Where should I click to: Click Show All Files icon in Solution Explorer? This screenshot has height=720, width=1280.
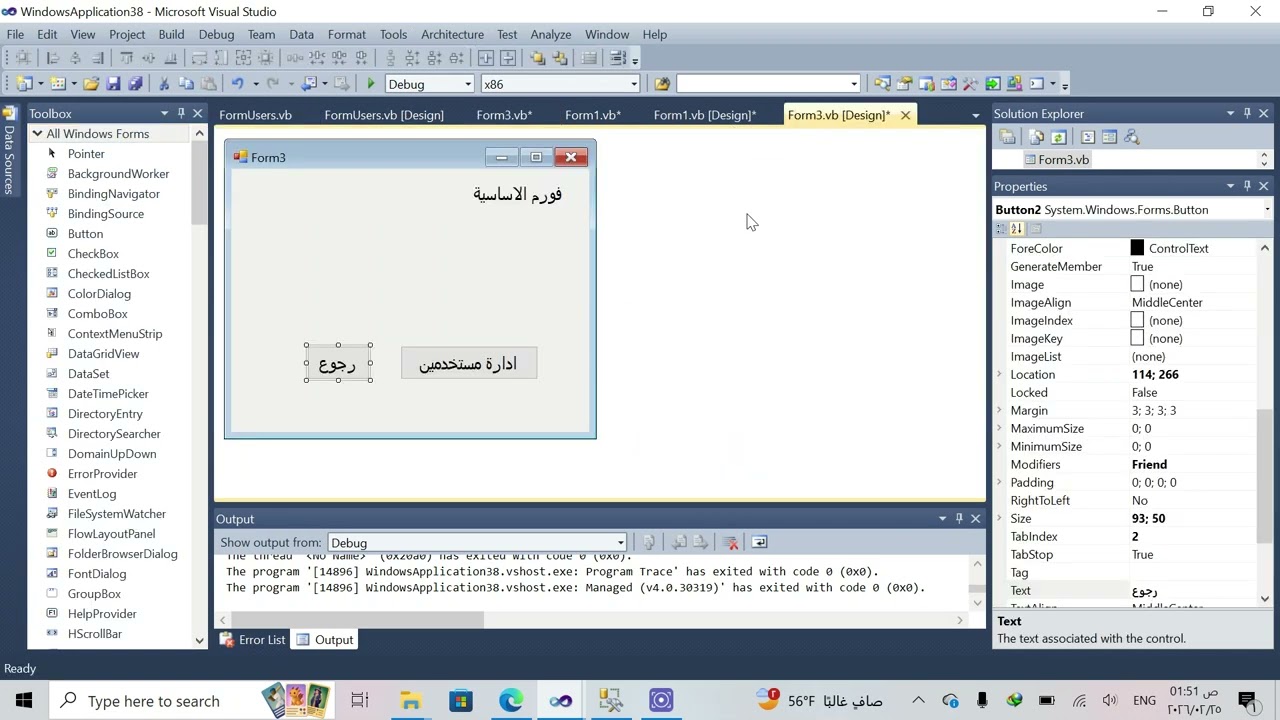1036,137
